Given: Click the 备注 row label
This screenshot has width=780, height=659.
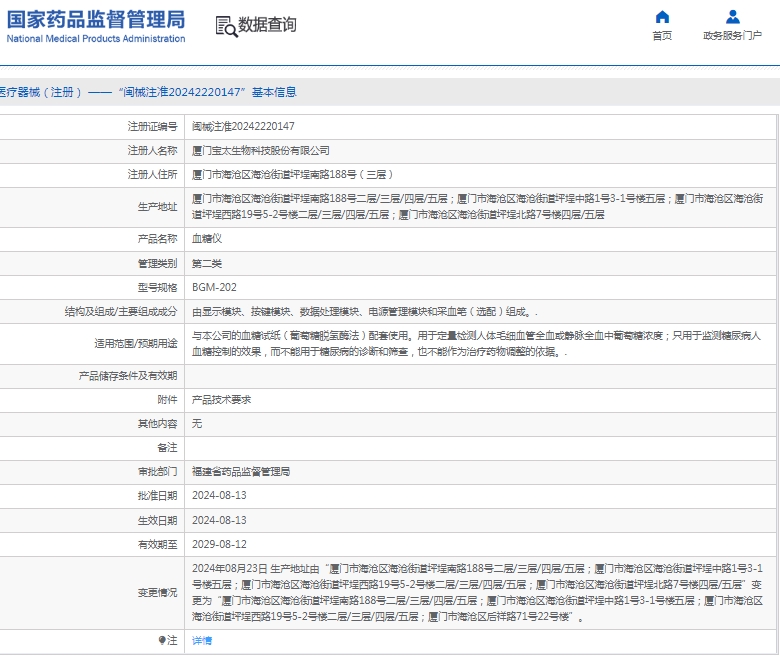Looking at the screenshot, I should click(167, 448).
